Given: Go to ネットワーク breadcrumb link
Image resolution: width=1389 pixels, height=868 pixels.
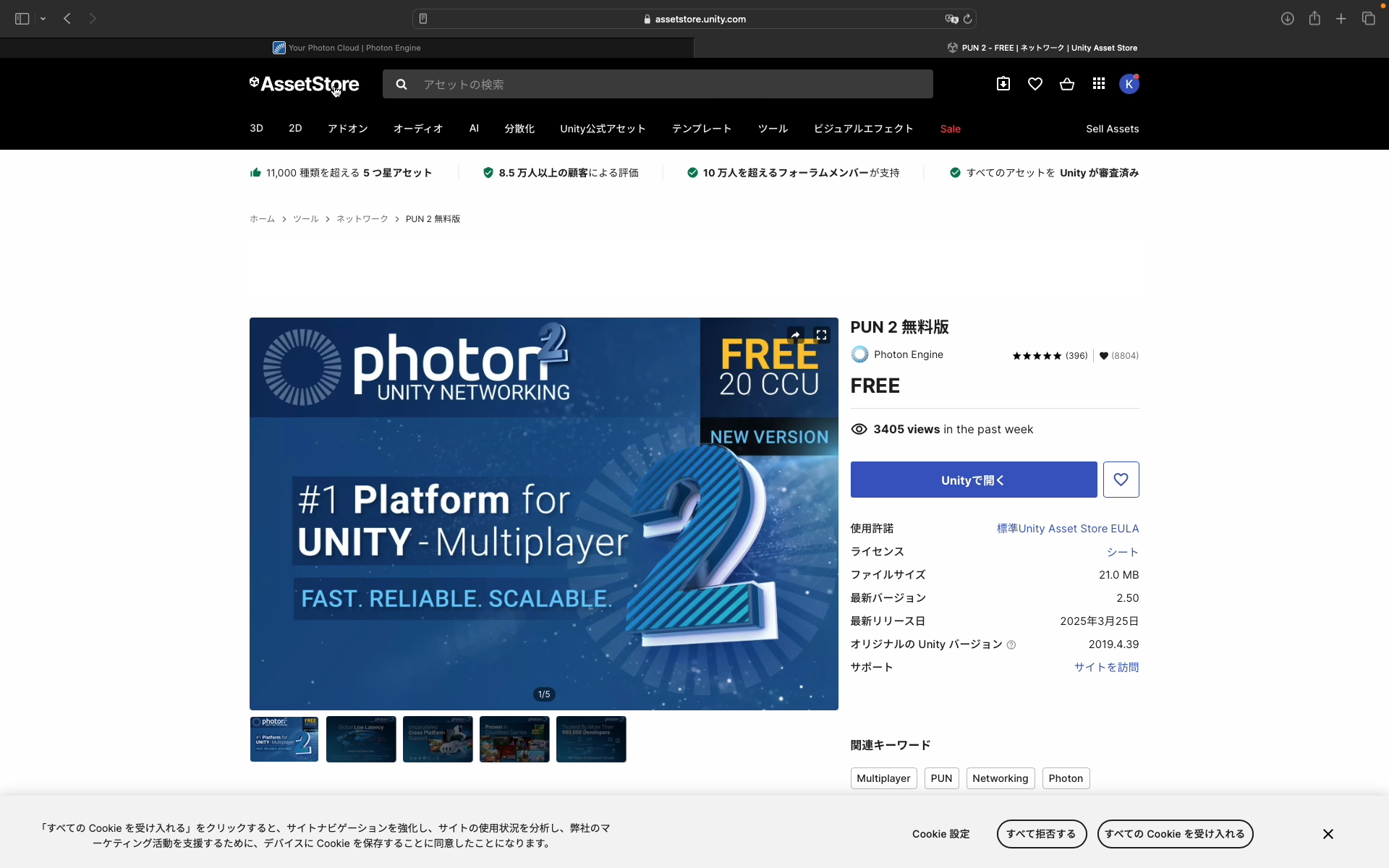Looking at the screenshot, I should [x=362, y=218].
